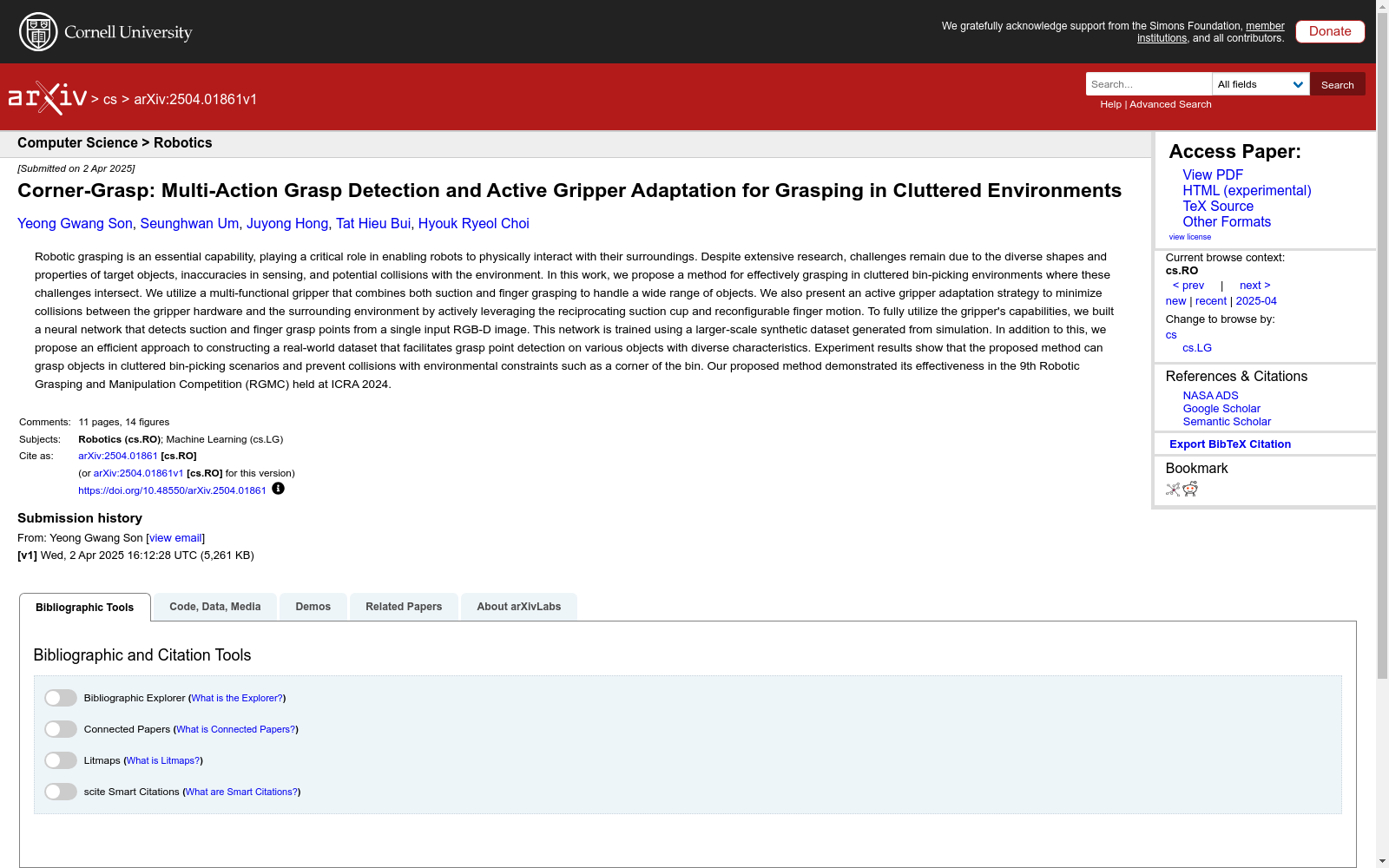1389x868 pixels.
Task: Open the doi.org DOI link
Action: [172, 490]
